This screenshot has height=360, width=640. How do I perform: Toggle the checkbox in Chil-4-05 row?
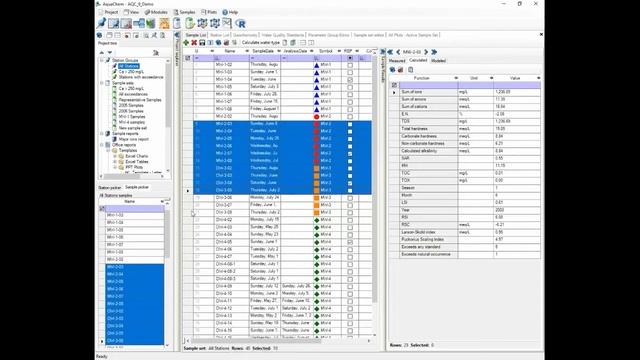[x=350, y=242]
